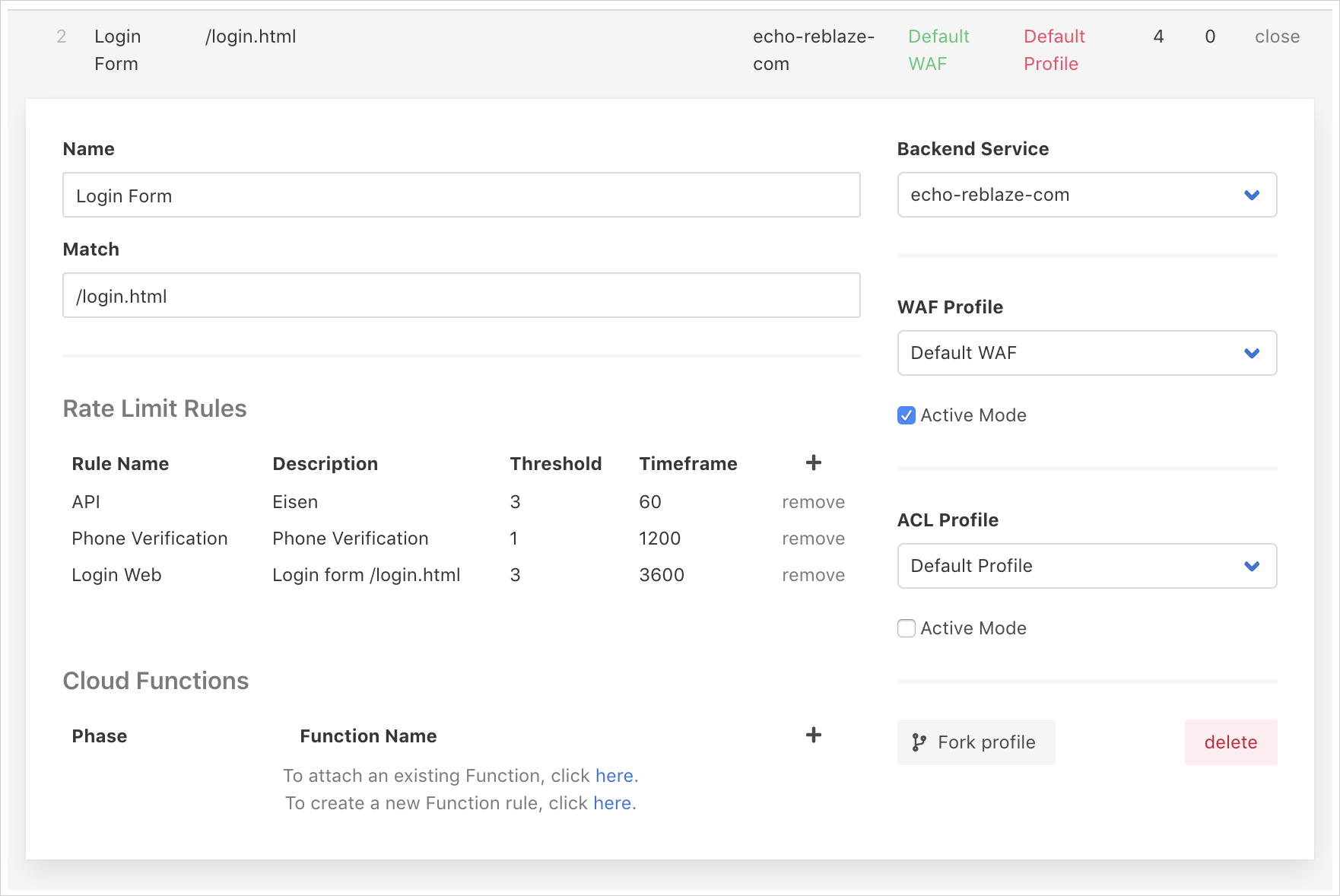Disable WAF Profile Active Mode checkbox

point(906,415)
